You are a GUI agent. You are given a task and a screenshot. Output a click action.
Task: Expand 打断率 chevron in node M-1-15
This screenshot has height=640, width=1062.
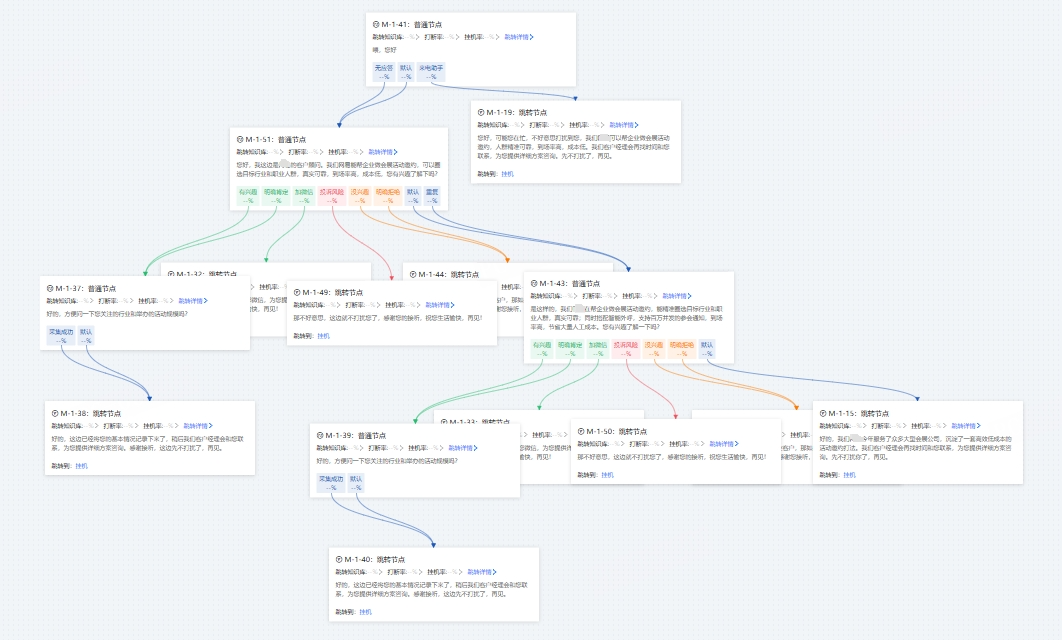(904, 426)
